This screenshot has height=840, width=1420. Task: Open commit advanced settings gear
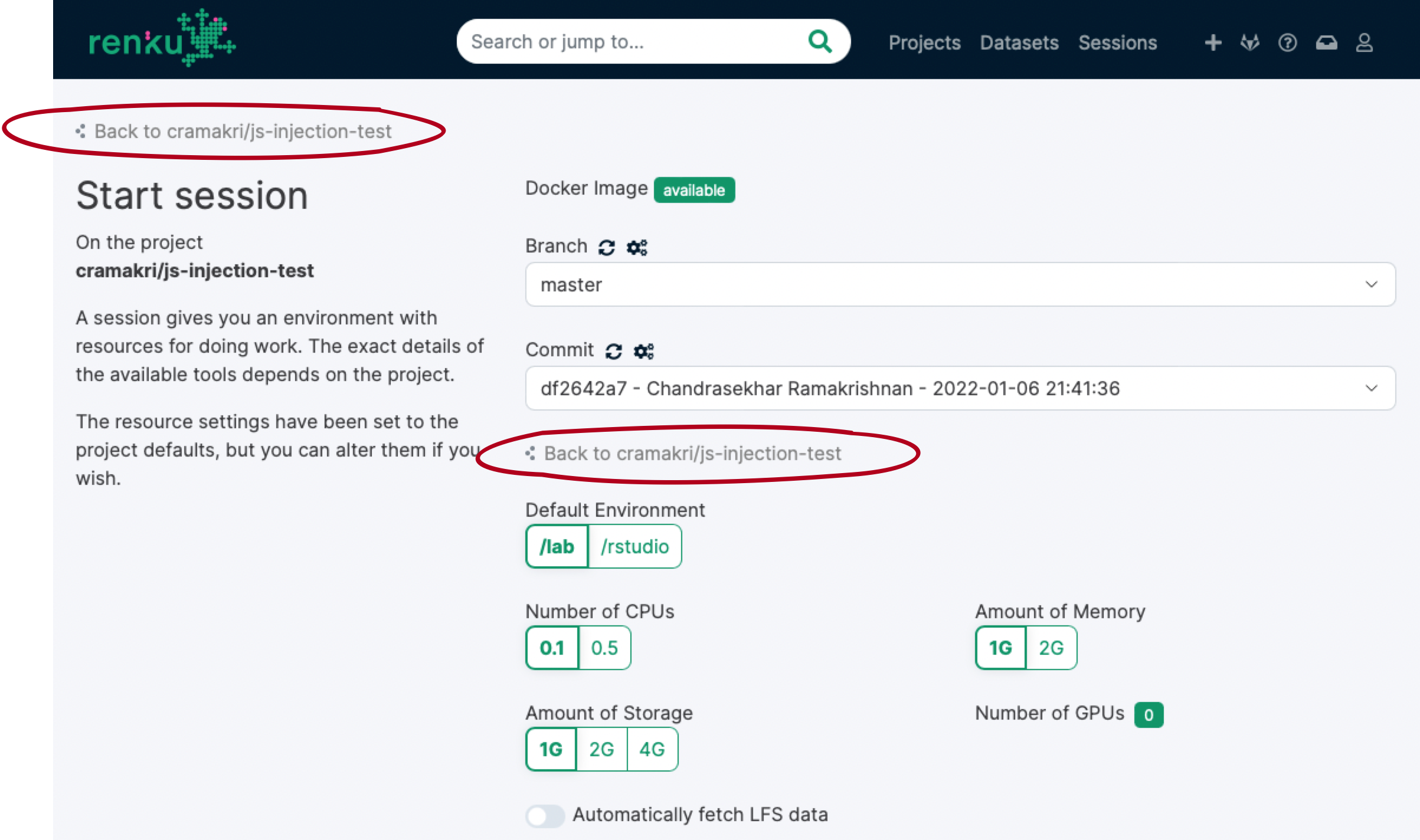tap(644, 350)
